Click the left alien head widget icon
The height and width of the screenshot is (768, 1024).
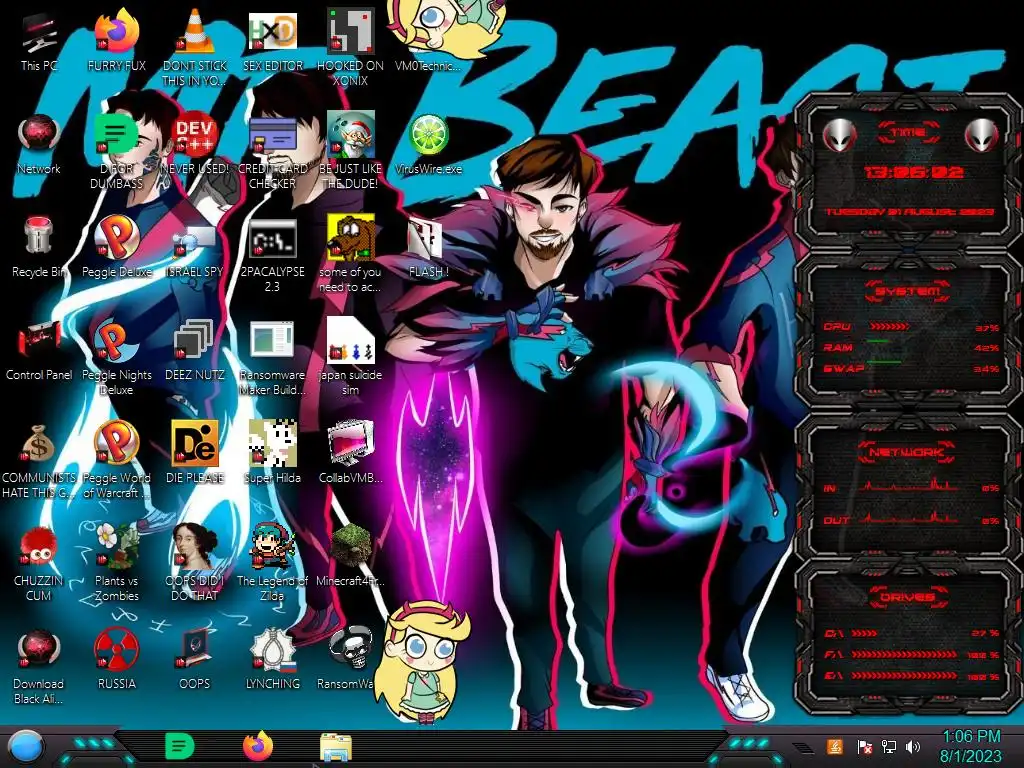click(839, 136)
